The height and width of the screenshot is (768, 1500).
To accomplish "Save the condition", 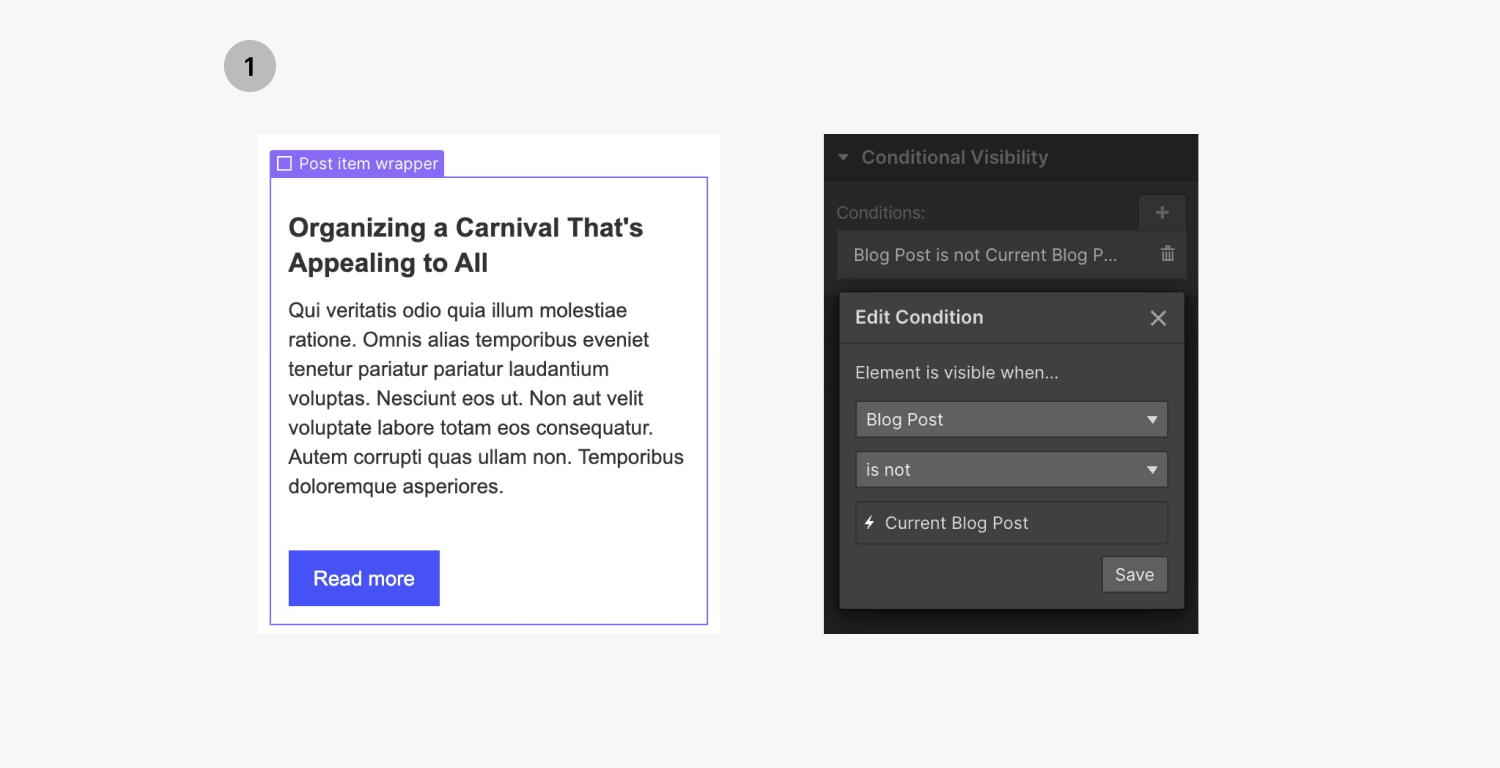I will pyautogui.click(x=1134, y=575).
